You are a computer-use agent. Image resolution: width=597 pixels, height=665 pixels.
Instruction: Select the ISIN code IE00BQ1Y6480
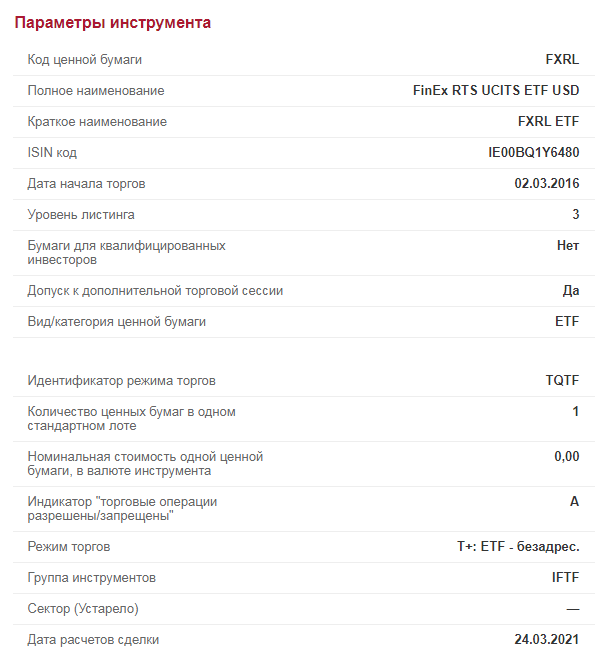click(533, 152)
